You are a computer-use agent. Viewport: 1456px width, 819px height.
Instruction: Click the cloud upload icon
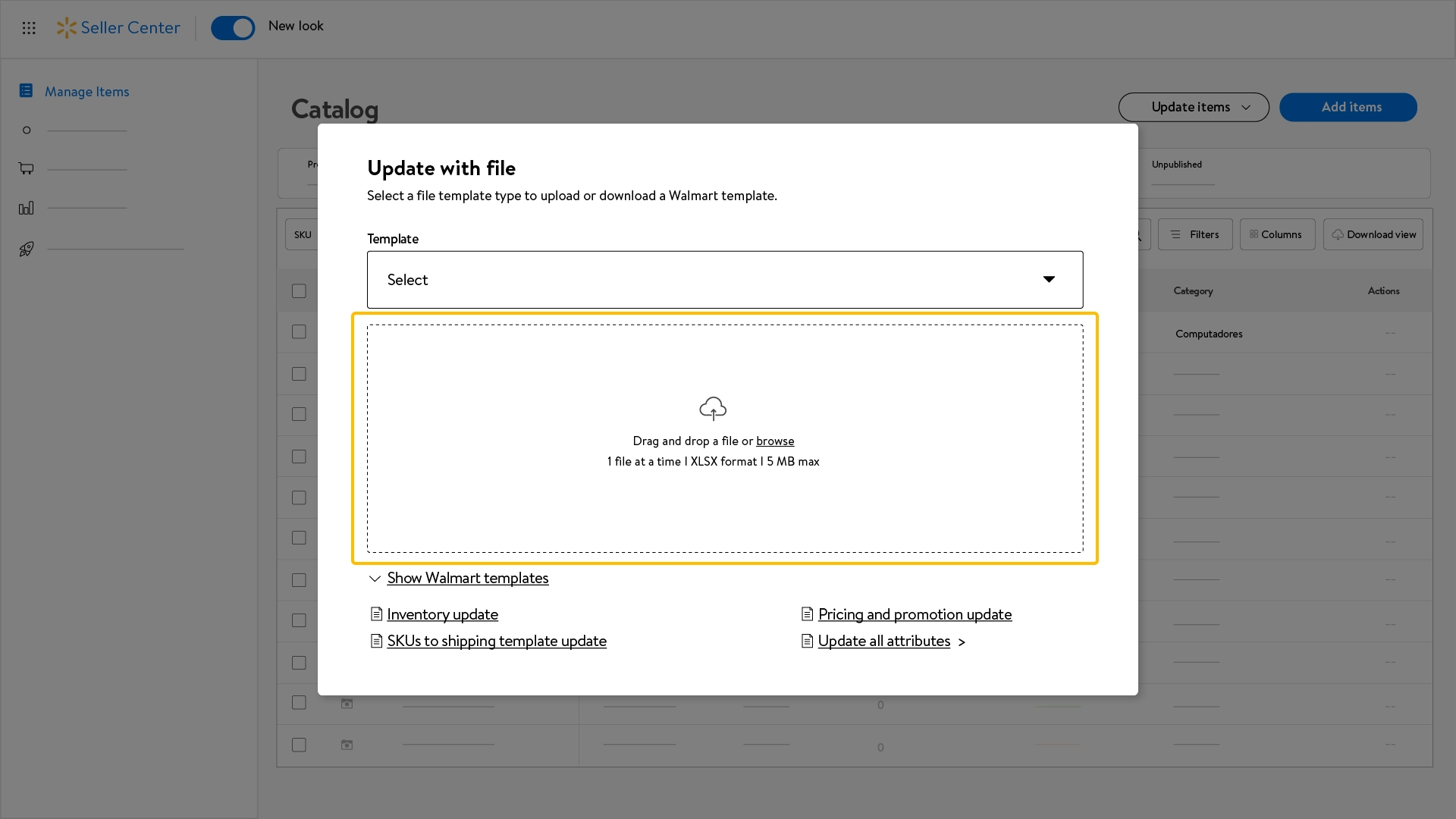[x=712, y=409]
